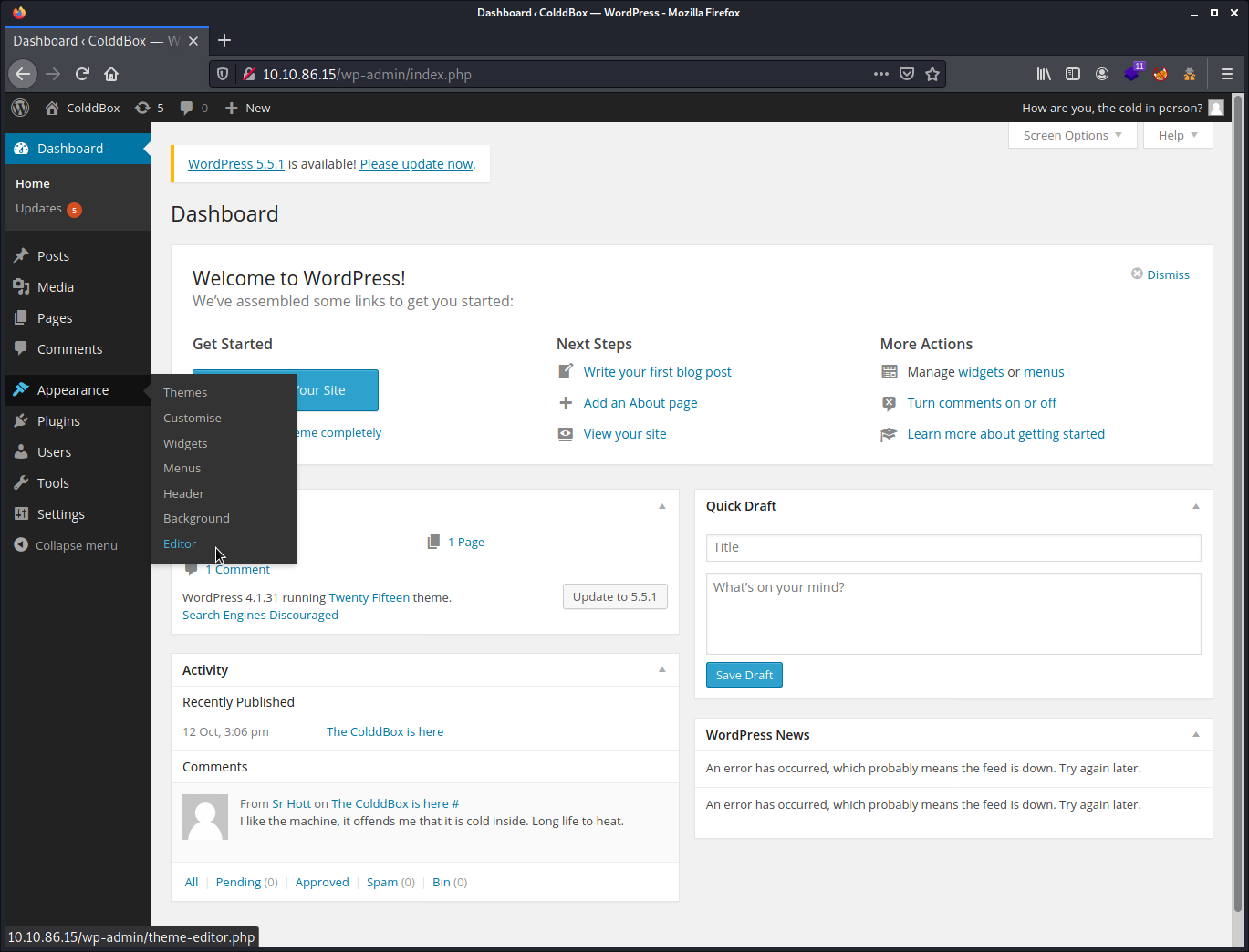This screenshot has height=952, width=1249.
Task: Show sidebars icon in toolbar
Action: click(x=1073, y=74)
